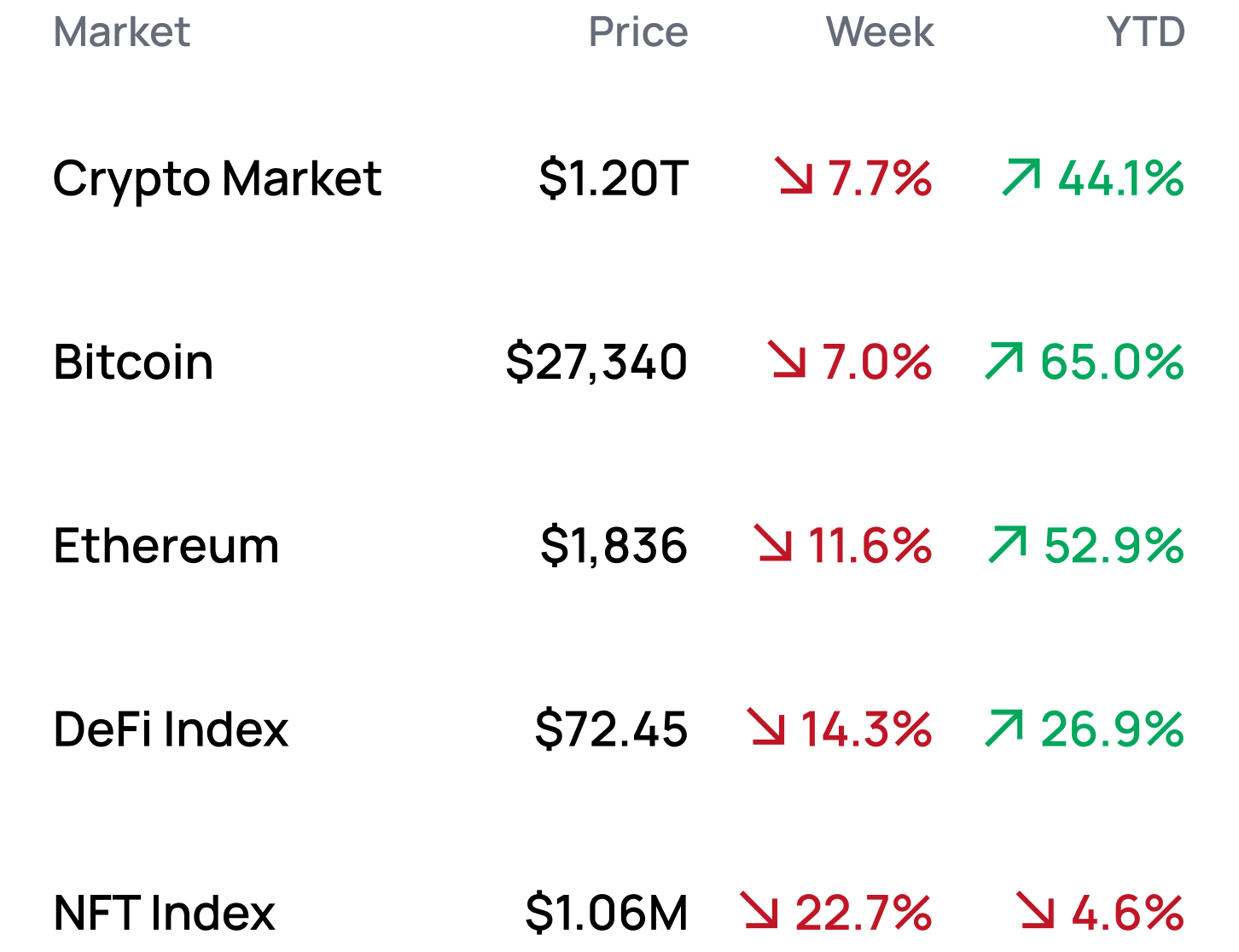This screenshot has height=952, width=1239.
Task: Click DeFi Index YTD up arrow
Action: pyautogui.click(x=1003, y=728)
